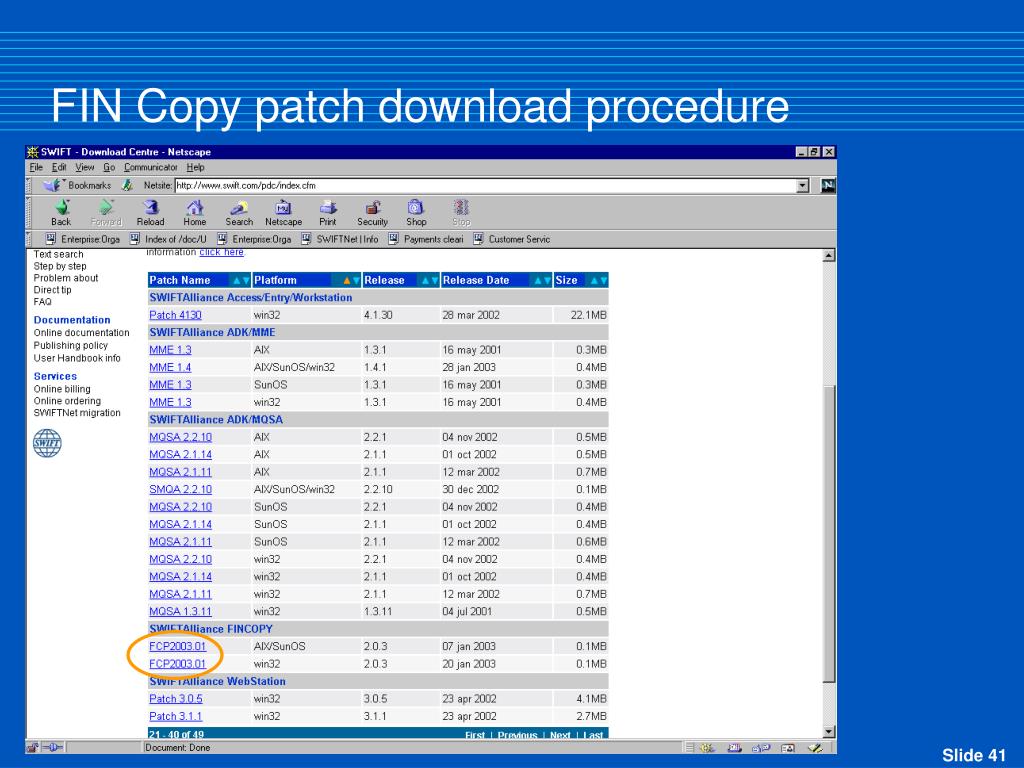The height and width of the screenshot is (768, 1024).
Task: Open the Bookmarks icon in location bar
Action: pyautogui.click(x=52, y=185)
